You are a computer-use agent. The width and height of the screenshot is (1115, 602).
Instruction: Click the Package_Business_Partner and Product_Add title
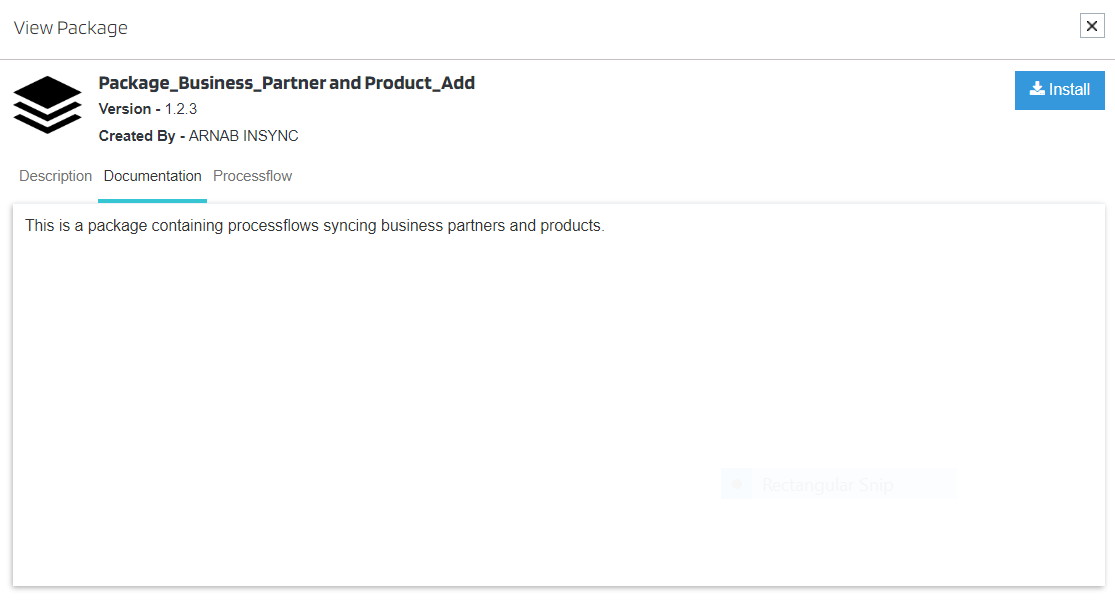point(286,83)
